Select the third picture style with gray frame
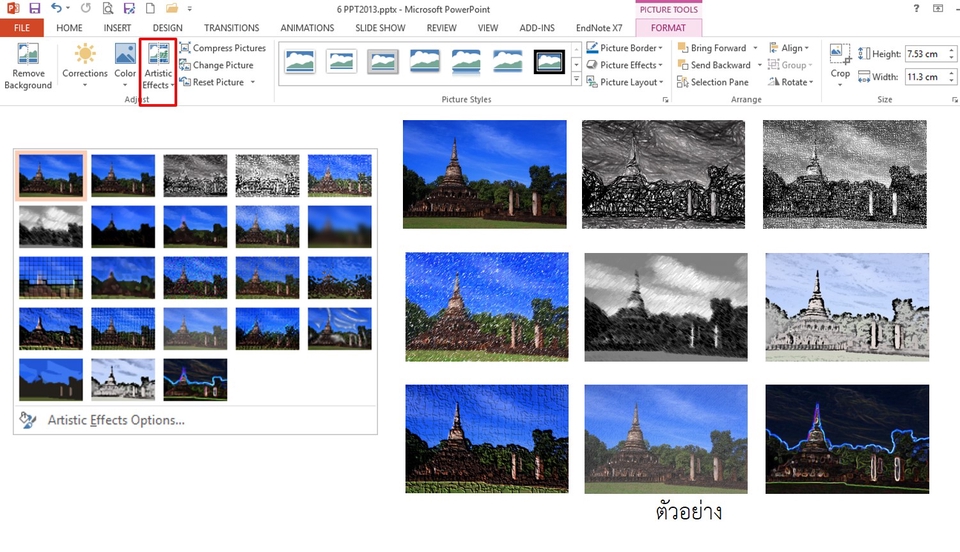 383,61
